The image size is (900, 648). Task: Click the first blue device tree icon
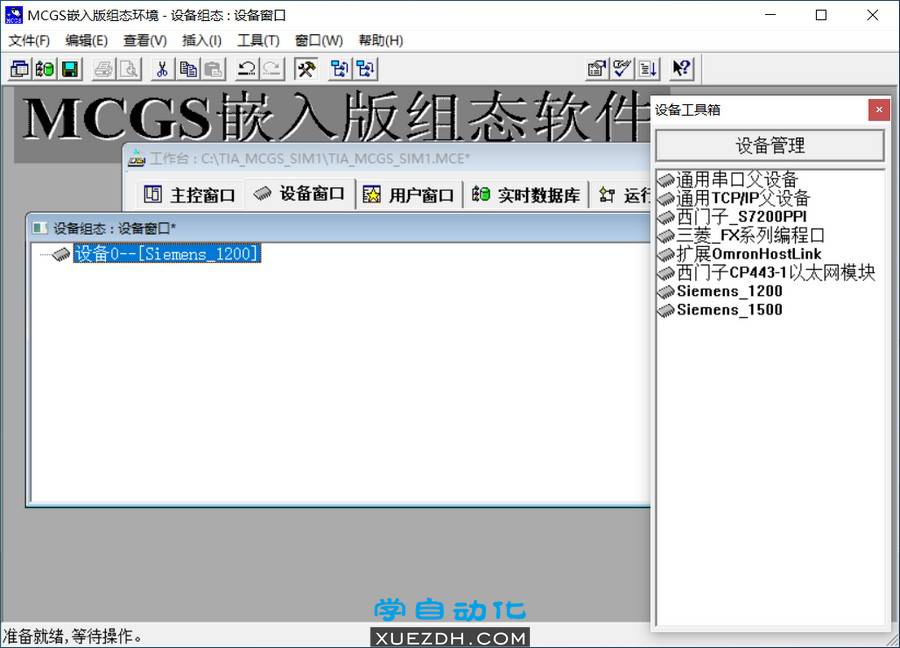(340, 69)
